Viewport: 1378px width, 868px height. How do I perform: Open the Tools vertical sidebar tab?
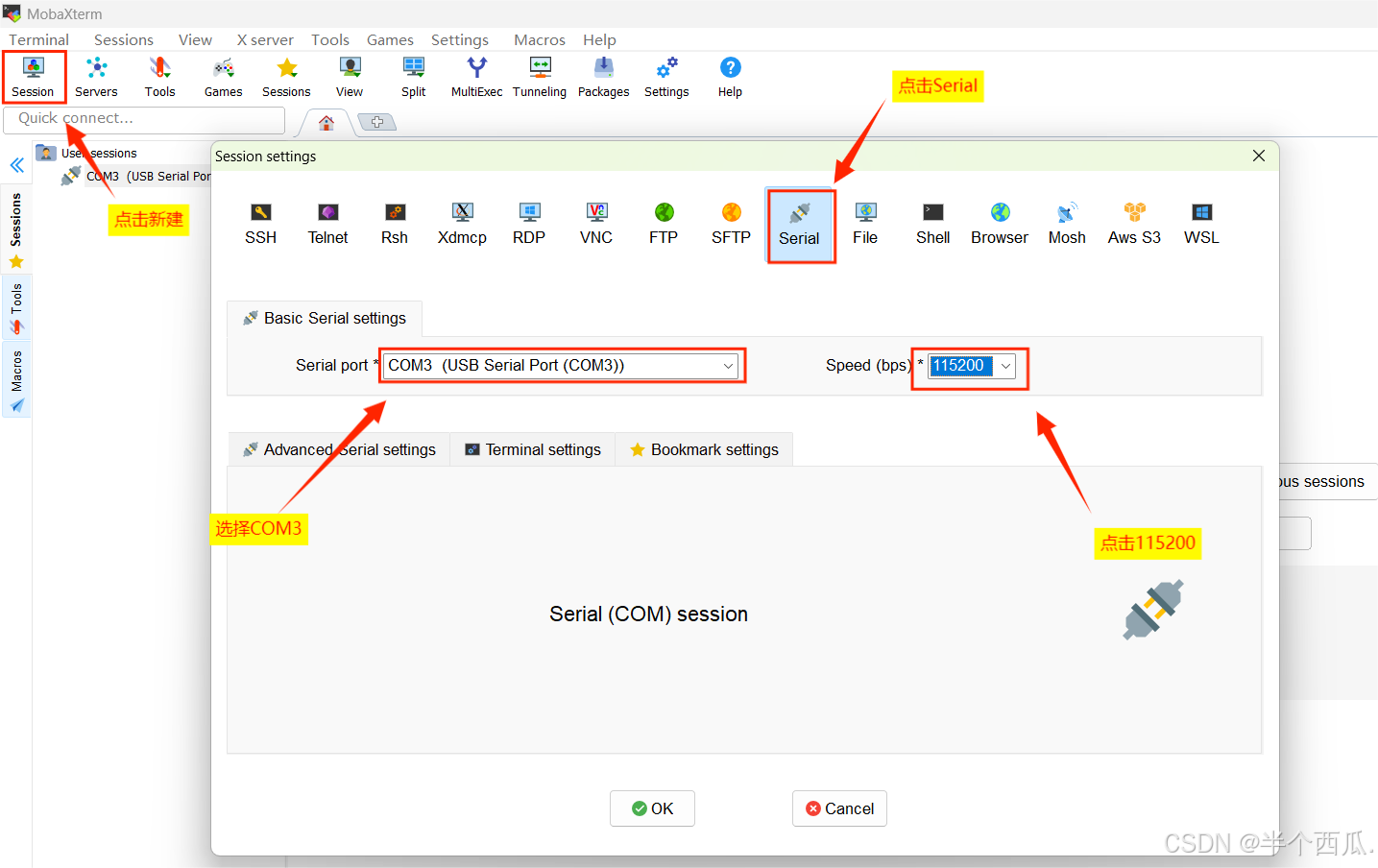[16, 308]
